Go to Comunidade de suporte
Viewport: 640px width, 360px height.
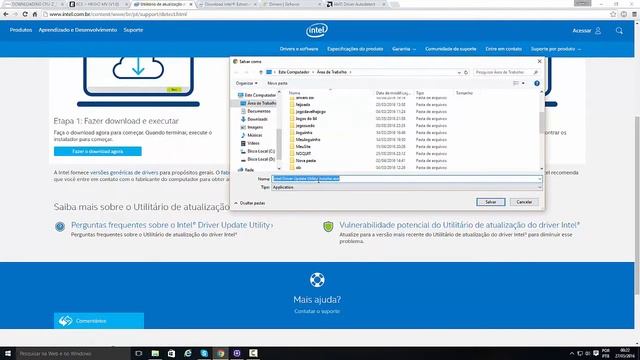(451, 49)
